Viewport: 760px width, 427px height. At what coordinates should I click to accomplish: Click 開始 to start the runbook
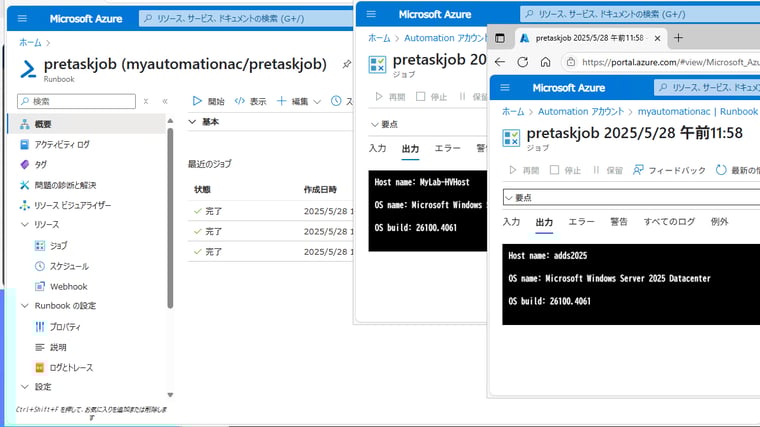[208, 101]
